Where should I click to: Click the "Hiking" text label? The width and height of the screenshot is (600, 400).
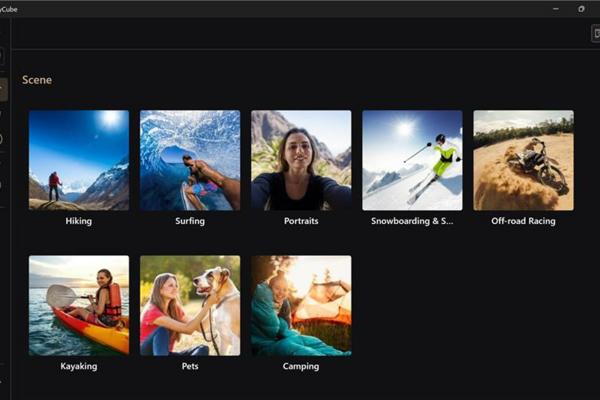click(x=79, y=221)
